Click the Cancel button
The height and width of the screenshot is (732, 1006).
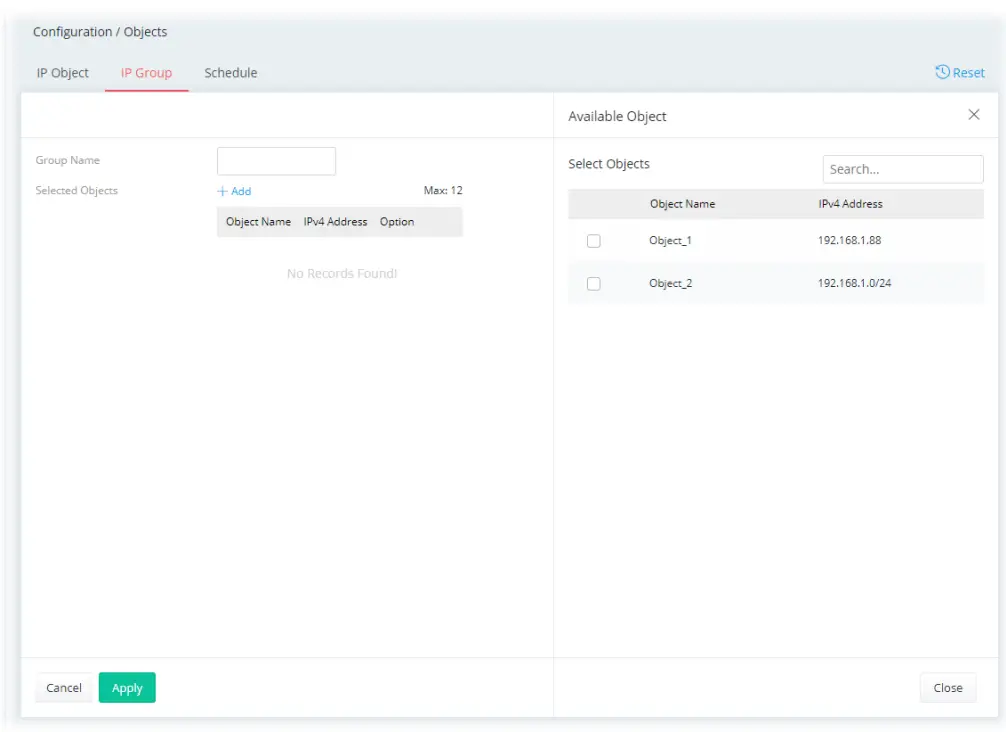click(x=64, y=688)
